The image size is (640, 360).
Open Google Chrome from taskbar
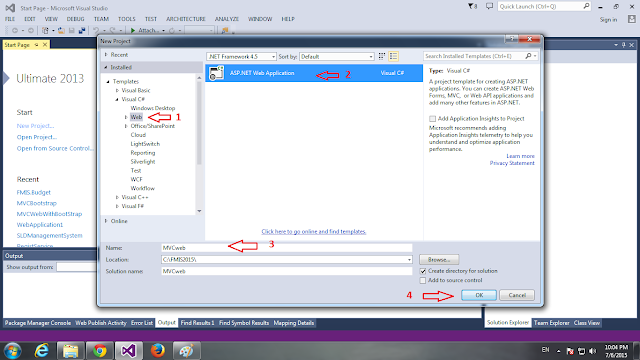pyautogui.click(x=100, y=350)
